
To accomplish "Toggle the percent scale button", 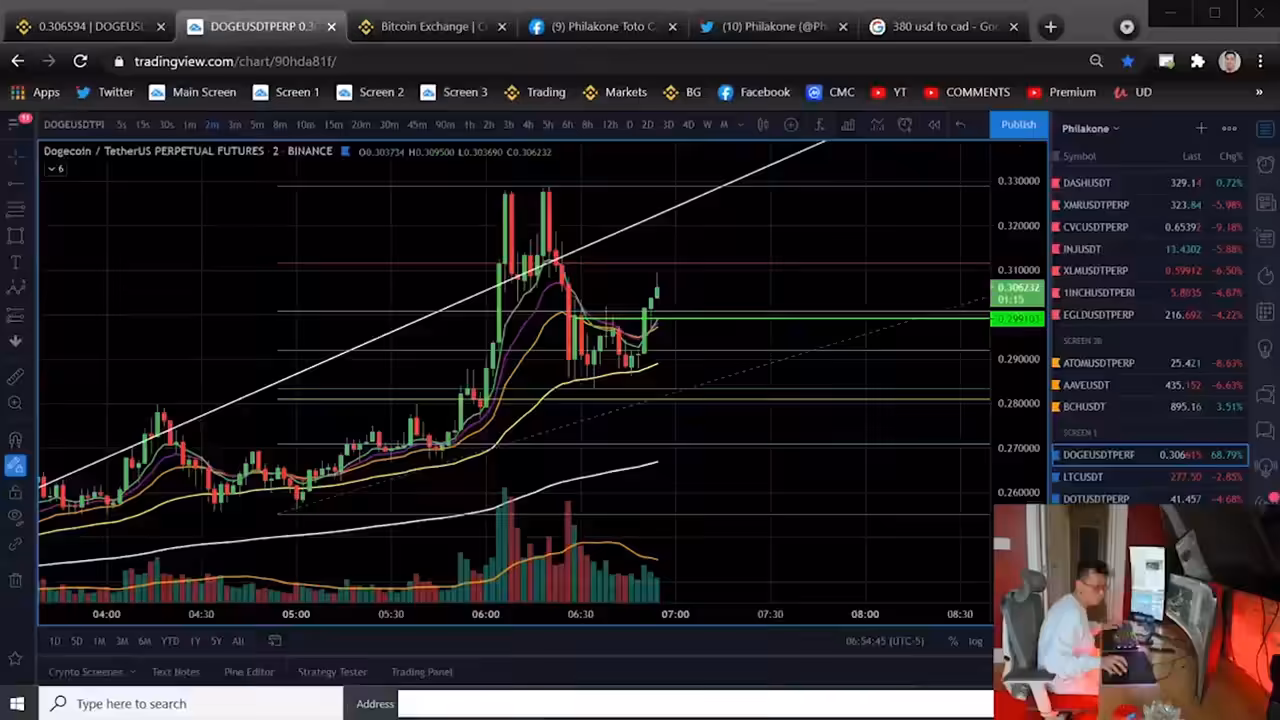I will pos(953,641).
